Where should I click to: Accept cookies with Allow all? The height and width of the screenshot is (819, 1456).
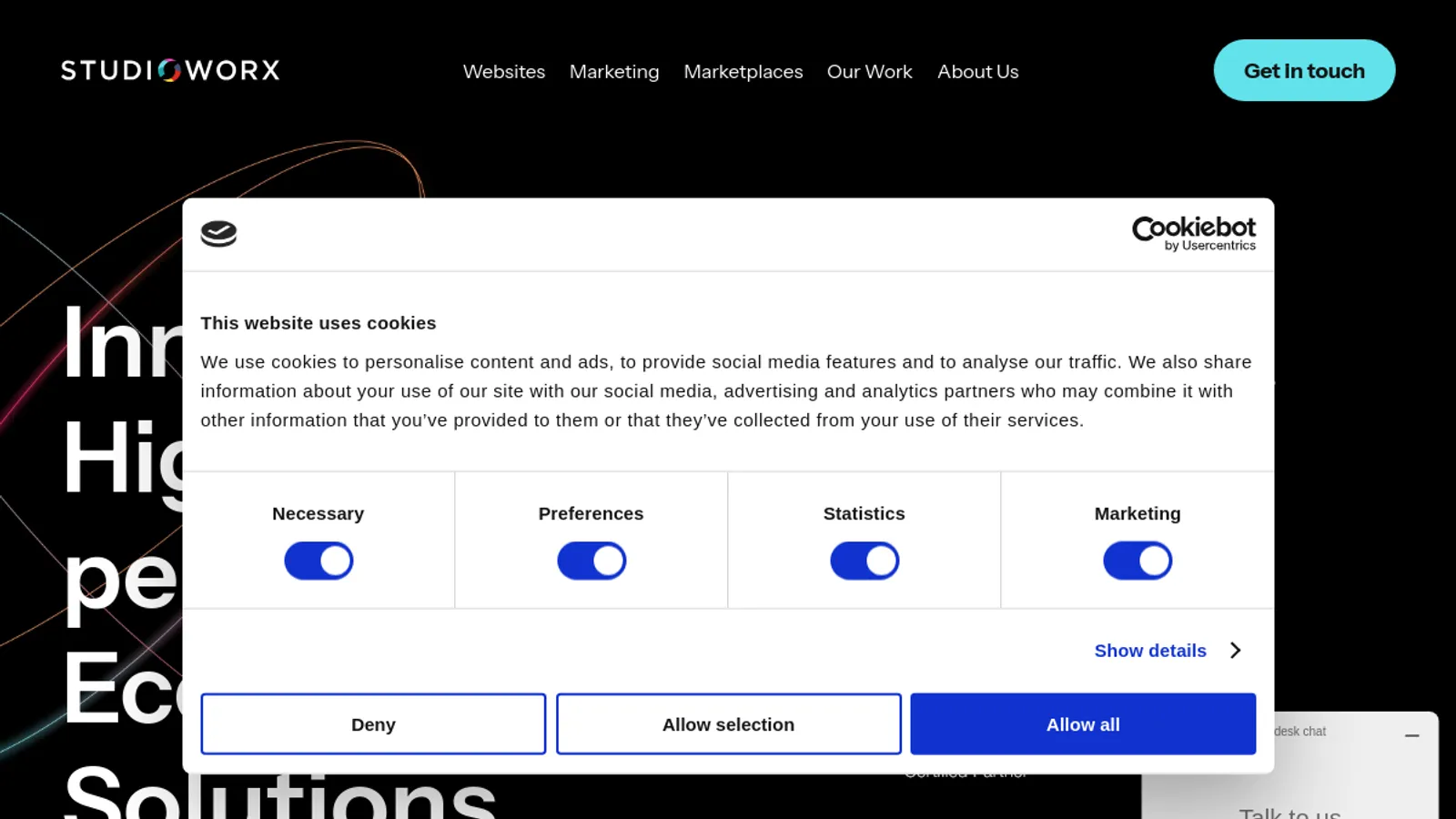(1083, 724)
